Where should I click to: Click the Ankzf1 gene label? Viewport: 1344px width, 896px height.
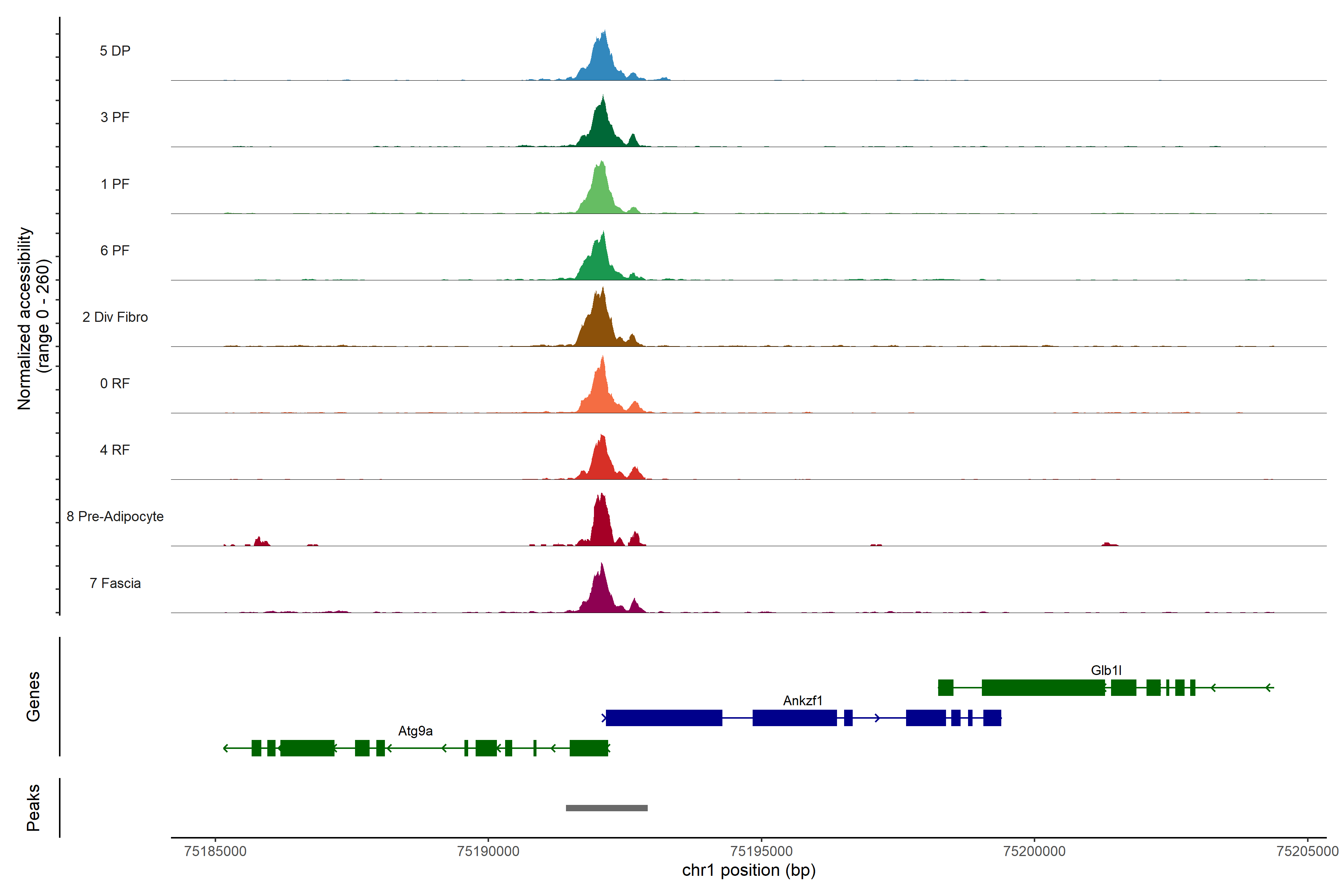(x=802, y=701)
